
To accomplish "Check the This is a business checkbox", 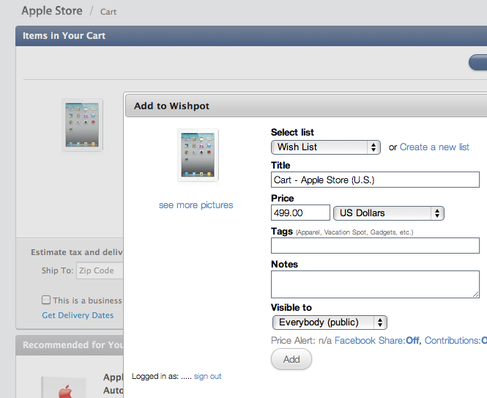I will click(x=46, y=300).
